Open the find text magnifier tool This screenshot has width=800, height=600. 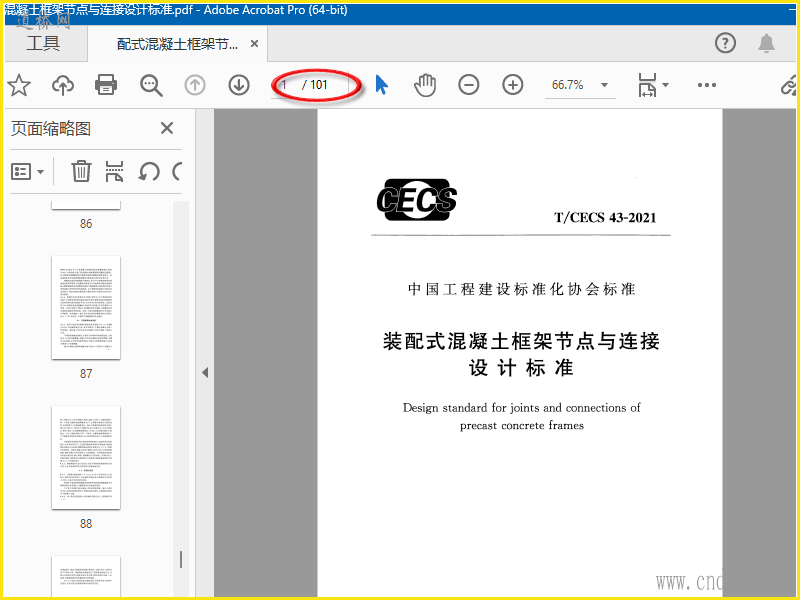151,85
